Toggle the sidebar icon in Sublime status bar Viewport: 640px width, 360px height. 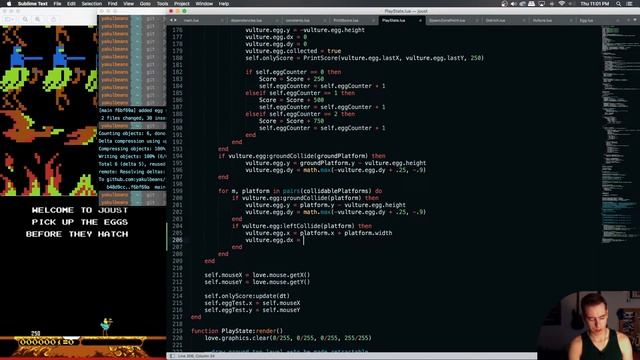[172, 356]
